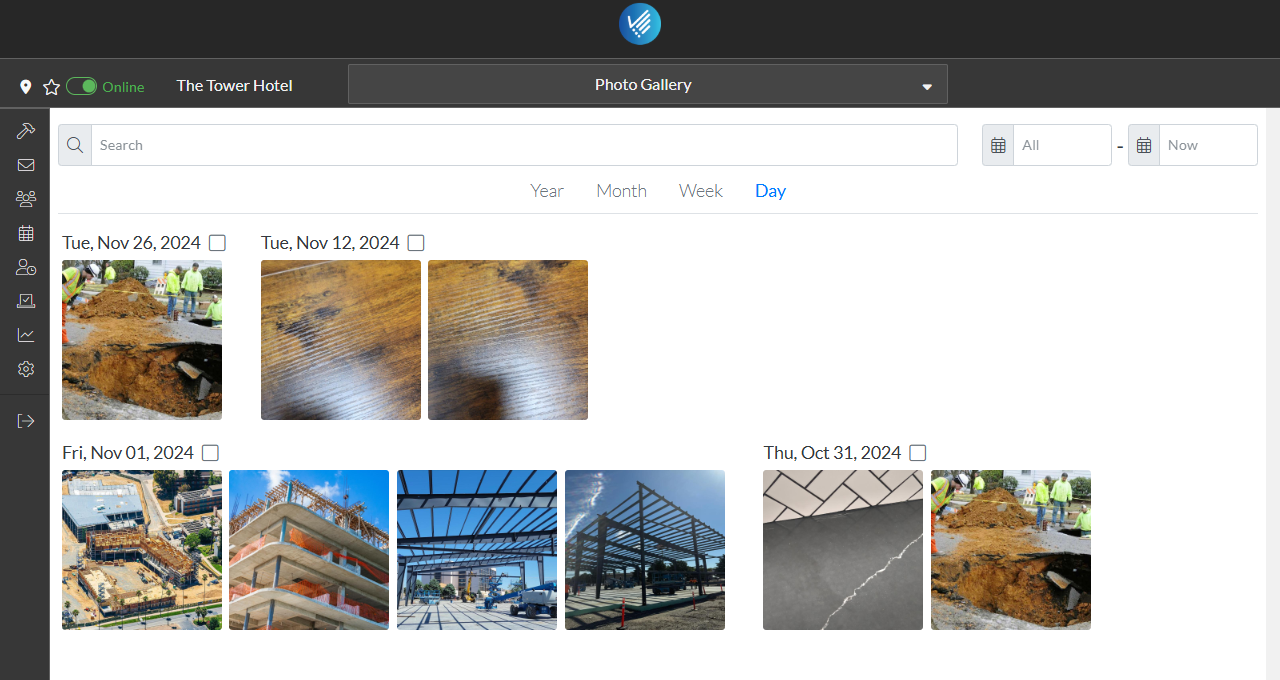Select the Day view tab
1280x680 pixels.
point(770,191)
